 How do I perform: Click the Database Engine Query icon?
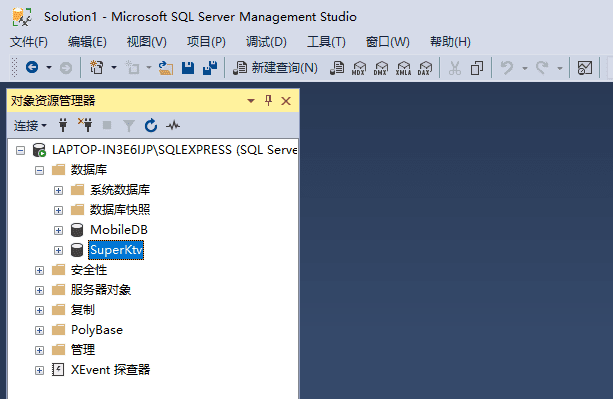(337, 68)
